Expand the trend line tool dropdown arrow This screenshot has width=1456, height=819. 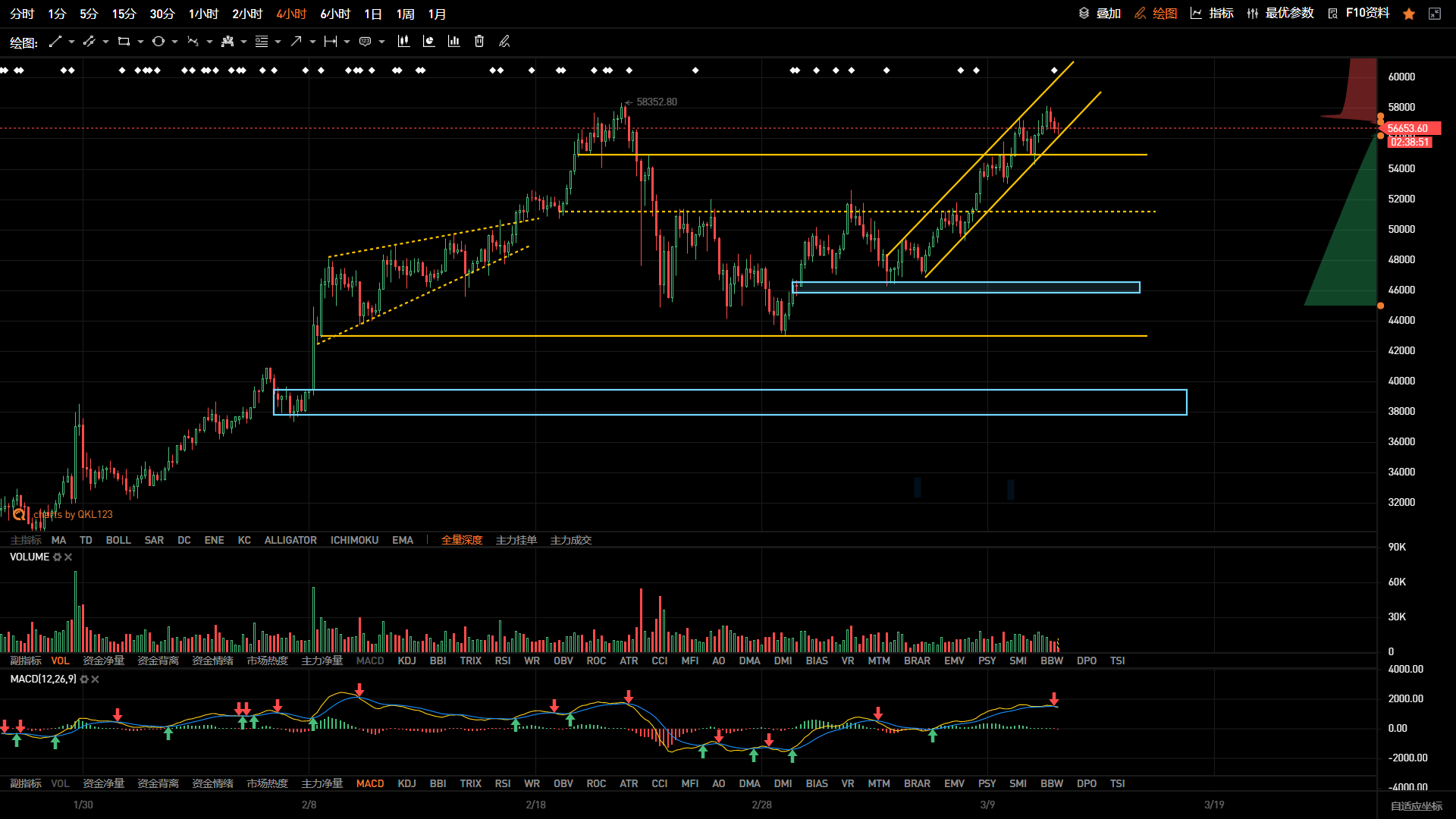71,42
